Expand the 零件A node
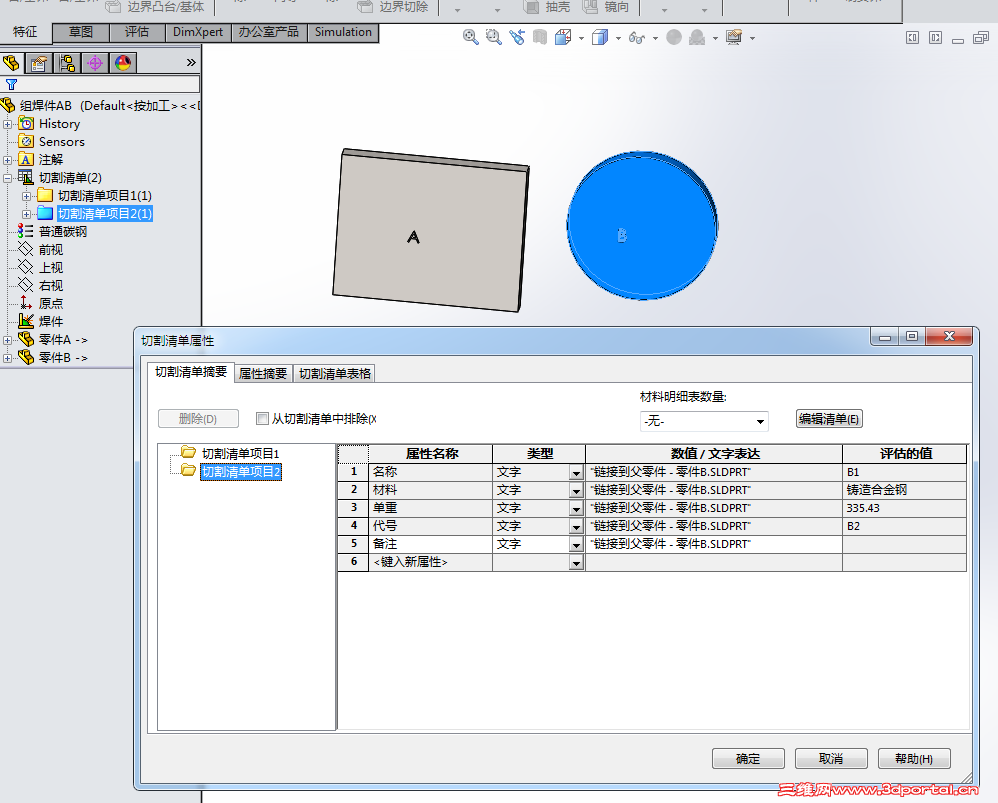Viewport: 998px width, 803px height. point(8,340)
